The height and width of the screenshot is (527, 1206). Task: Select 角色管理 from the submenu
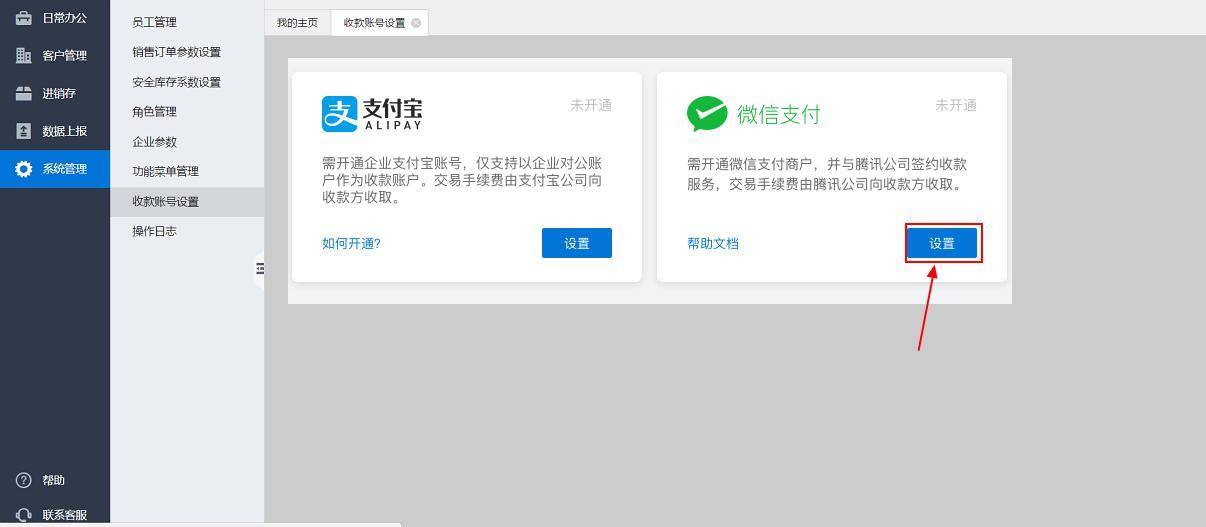tap(154, 112)
